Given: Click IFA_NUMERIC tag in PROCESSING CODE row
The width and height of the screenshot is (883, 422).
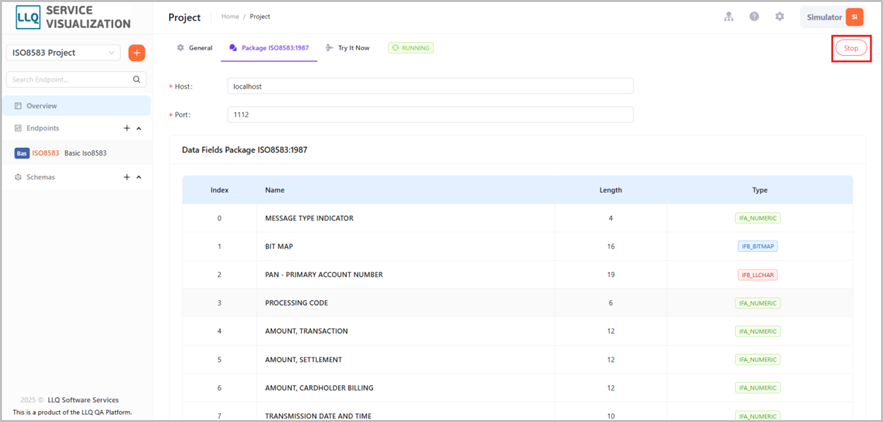Looking at the screenshot, I should tap(757, 303).
